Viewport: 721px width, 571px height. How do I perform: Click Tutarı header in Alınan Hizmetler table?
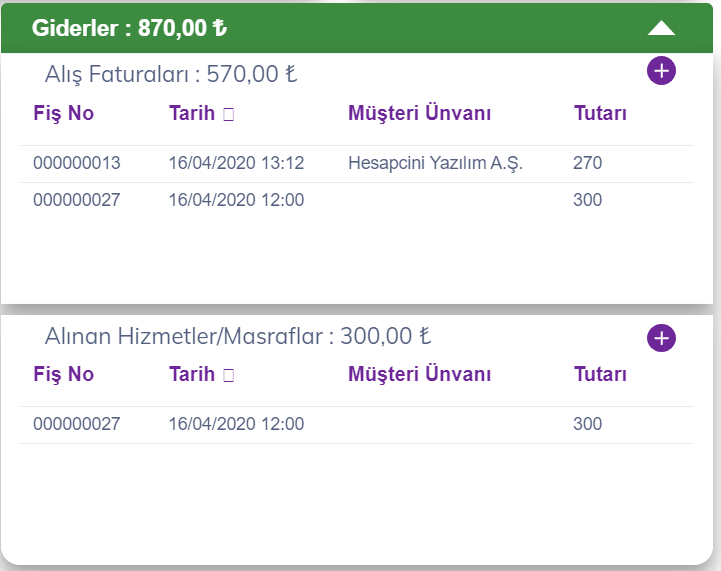click(600, 374)
